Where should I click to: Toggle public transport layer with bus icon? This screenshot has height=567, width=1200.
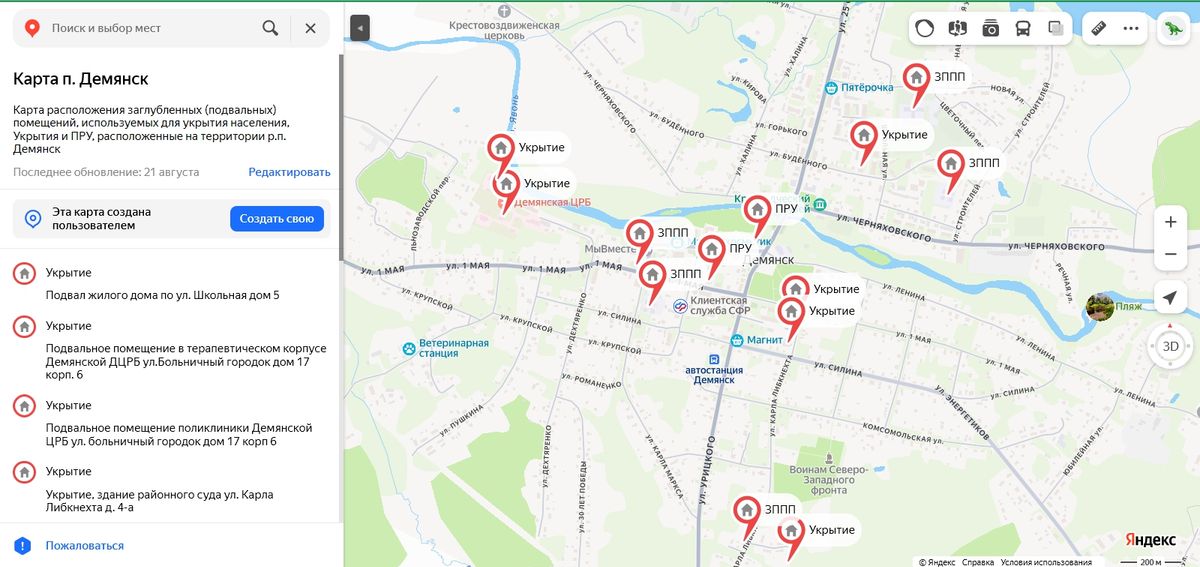coord(1023,28)
